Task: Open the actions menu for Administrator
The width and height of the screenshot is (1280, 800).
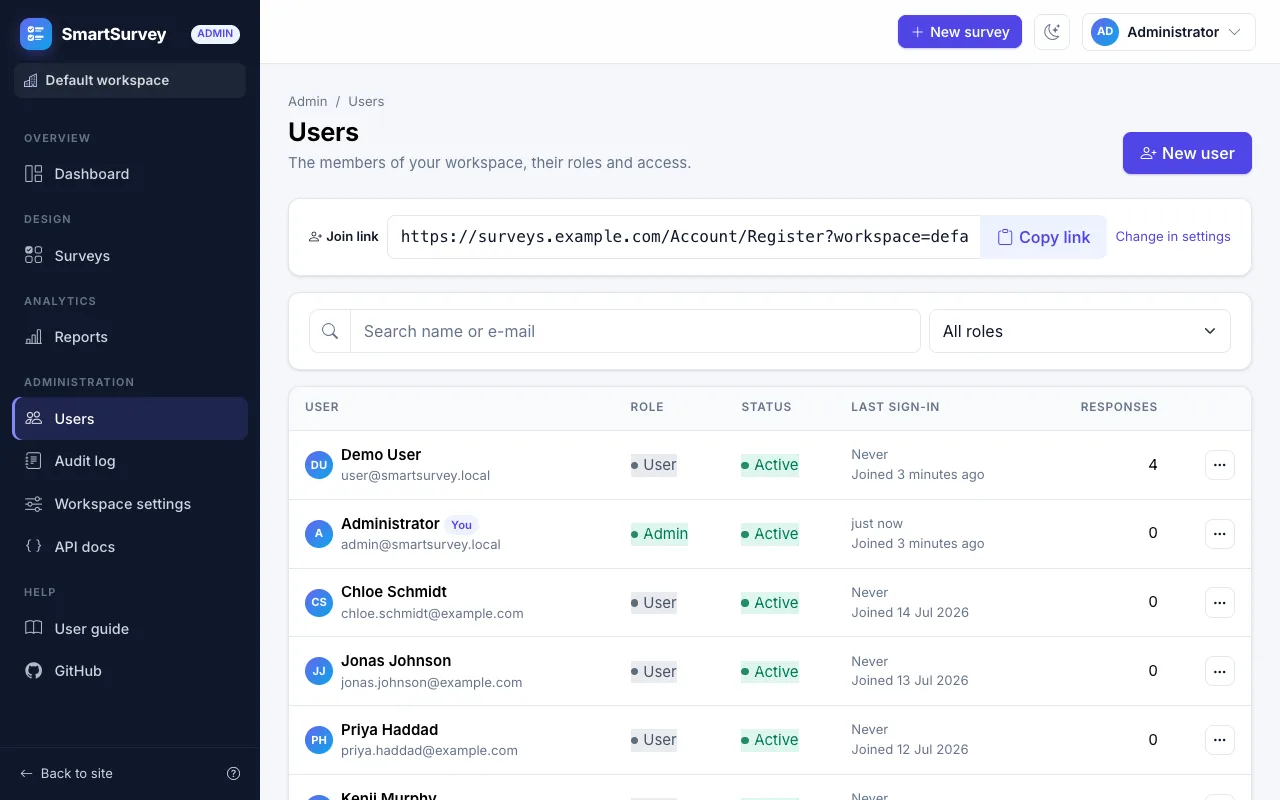Action: pos(1219,534)
